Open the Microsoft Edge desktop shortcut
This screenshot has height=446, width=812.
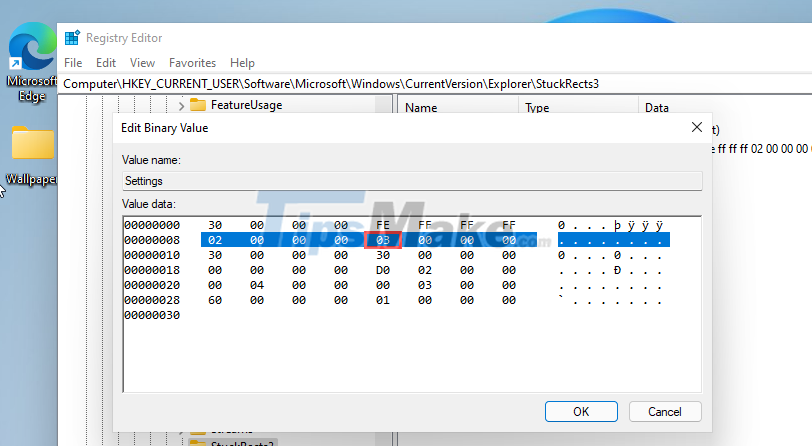[31, 62]
